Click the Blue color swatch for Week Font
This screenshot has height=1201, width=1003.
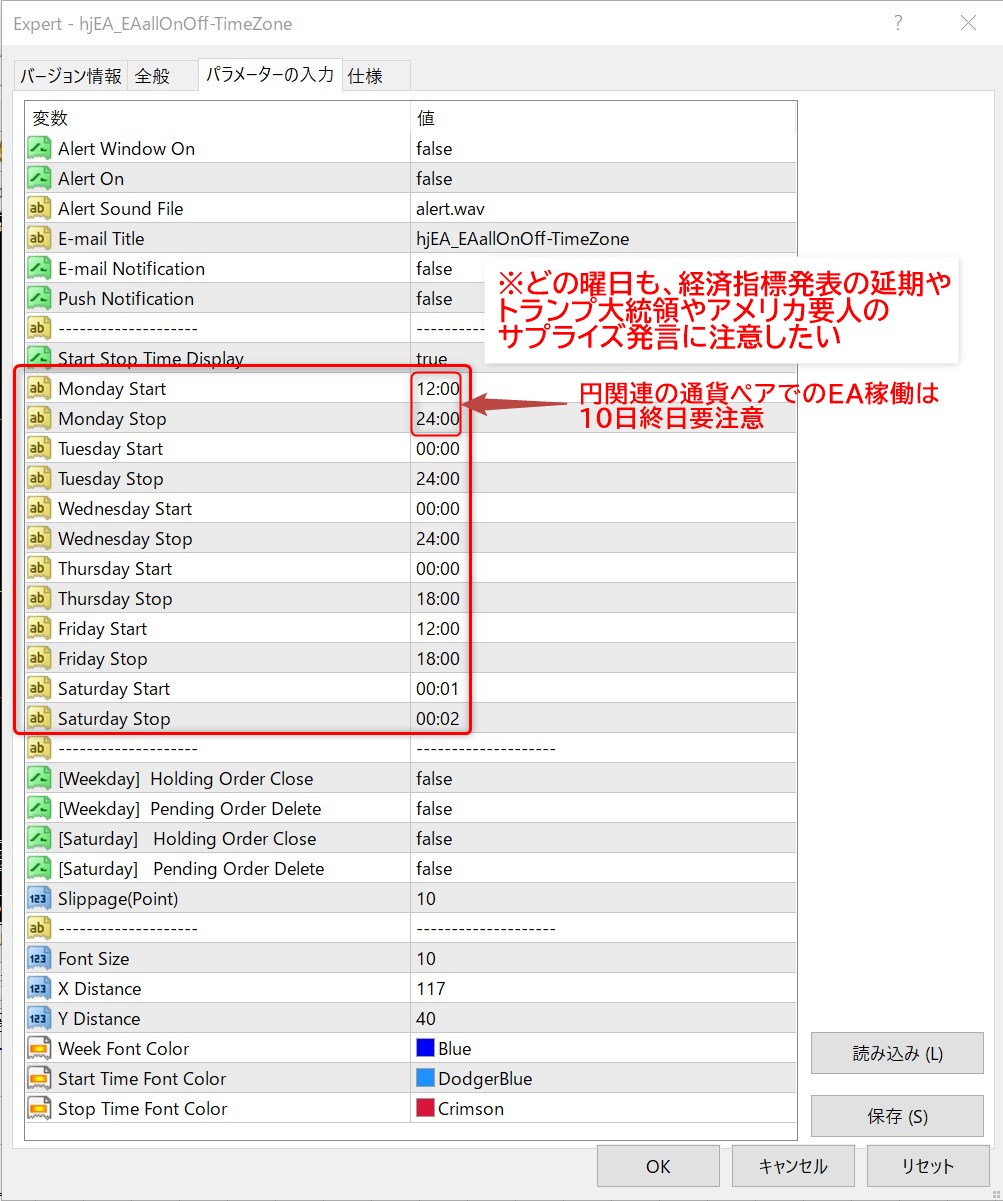pyautogui.click(x=425, y=1049)
